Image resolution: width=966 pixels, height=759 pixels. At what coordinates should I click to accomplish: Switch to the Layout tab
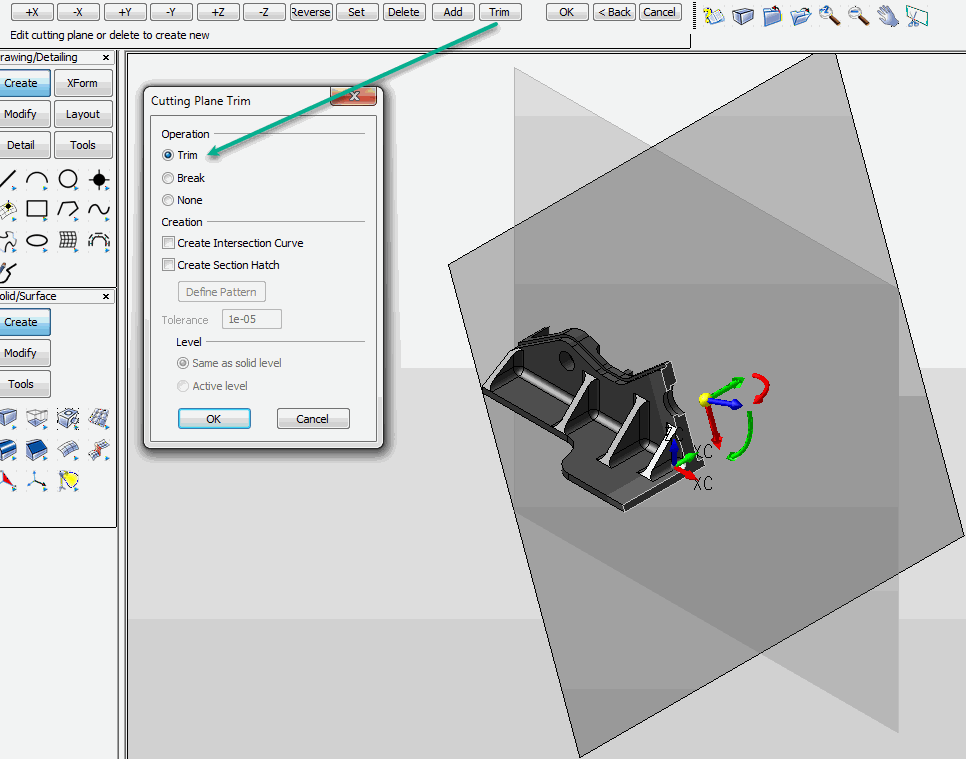[x=83, y=114]
